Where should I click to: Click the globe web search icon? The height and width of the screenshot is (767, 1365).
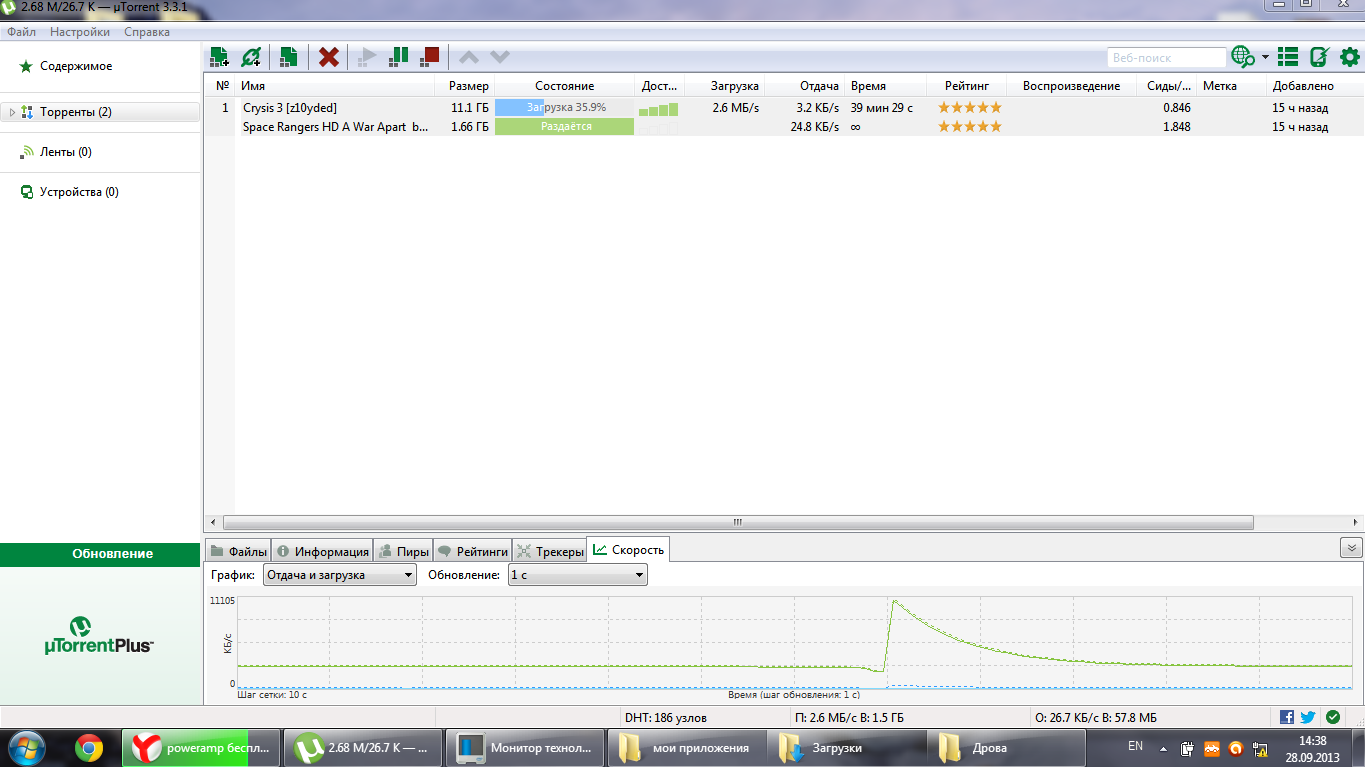coord(1243,57)
